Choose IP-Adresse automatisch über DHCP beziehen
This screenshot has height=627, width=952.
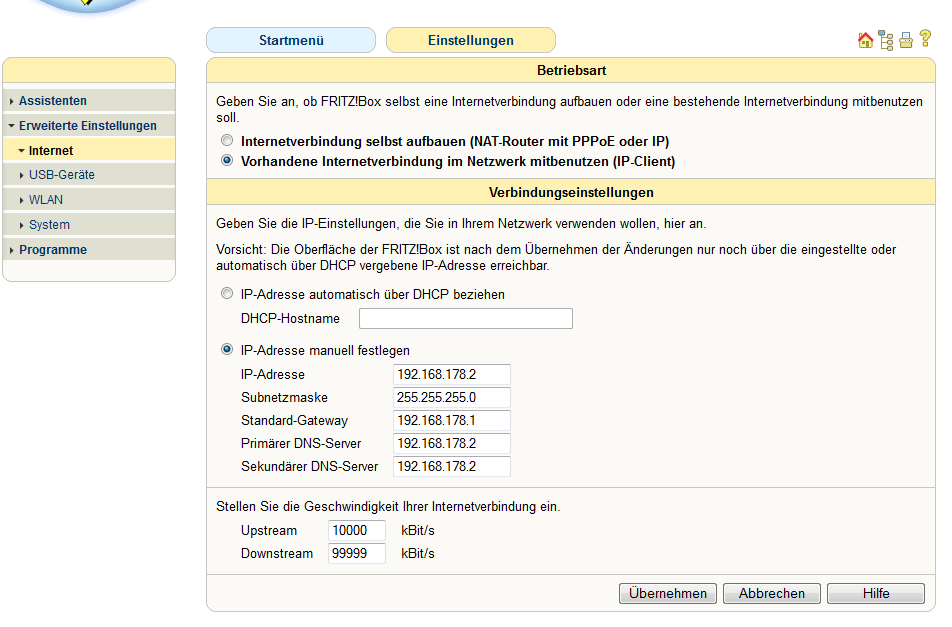pos(227,294)
